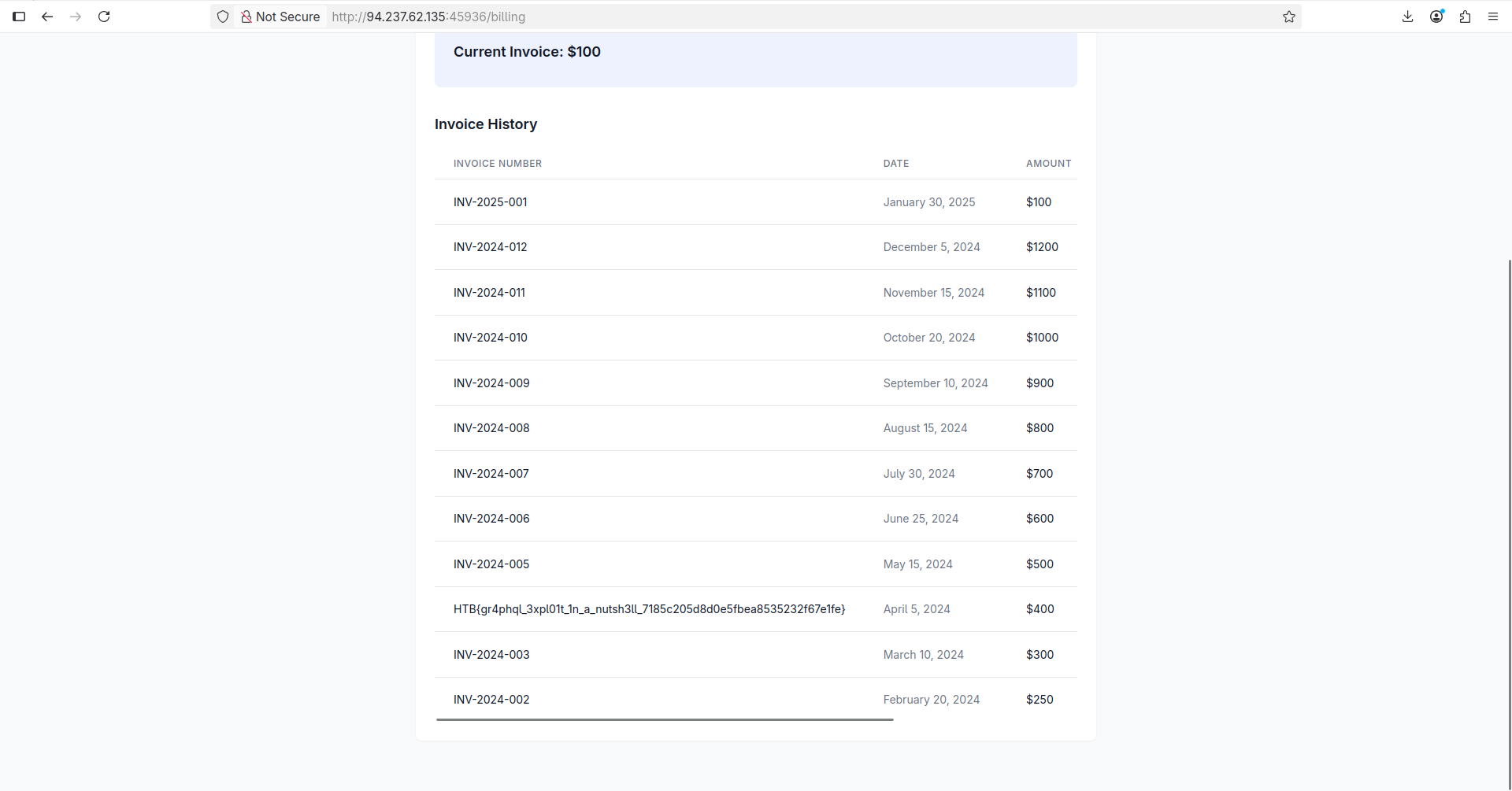
Task: Click the $800 amount
Action: click(x=1039, y=428)
